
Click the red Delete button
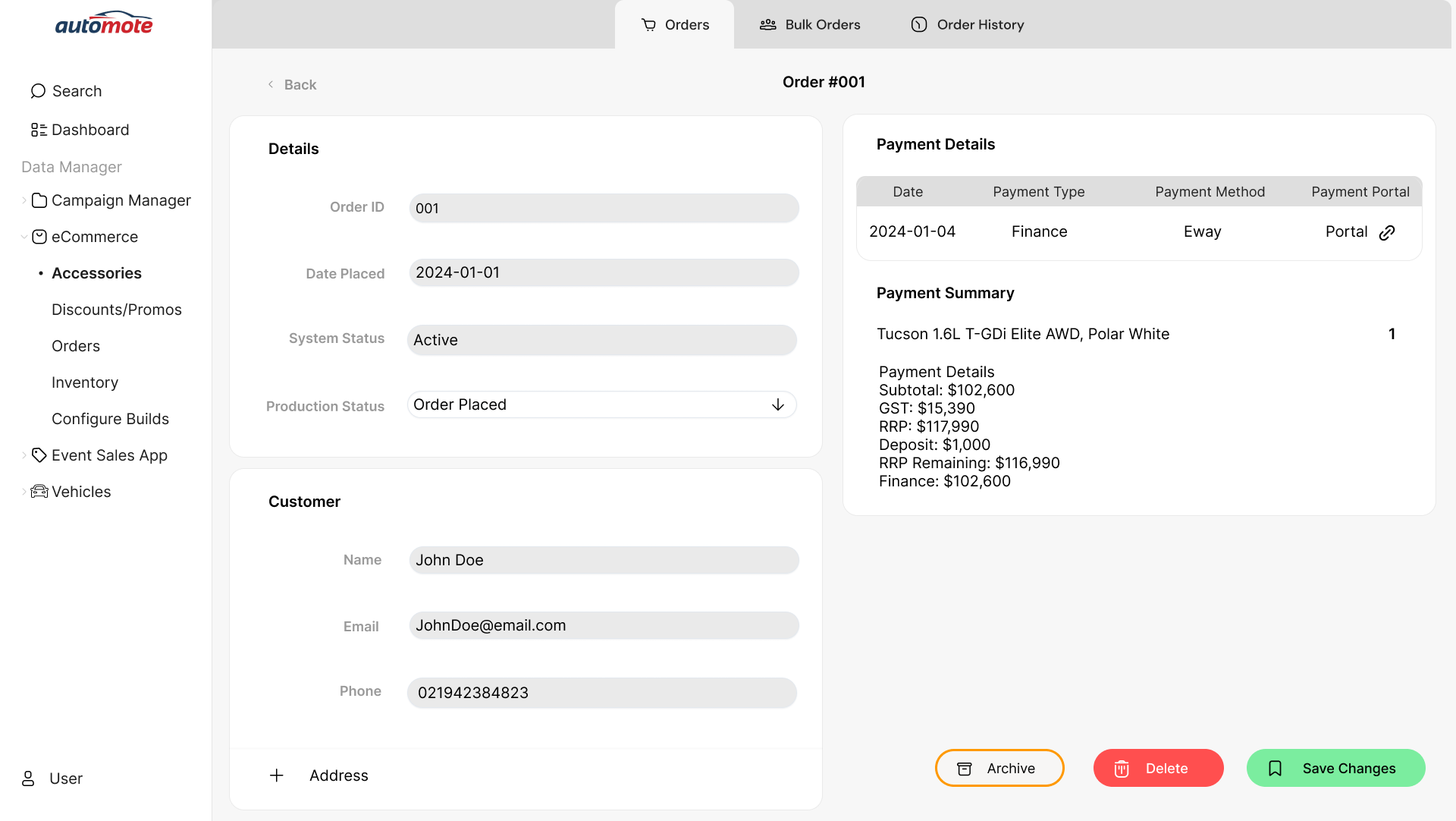coord(1158,769)
